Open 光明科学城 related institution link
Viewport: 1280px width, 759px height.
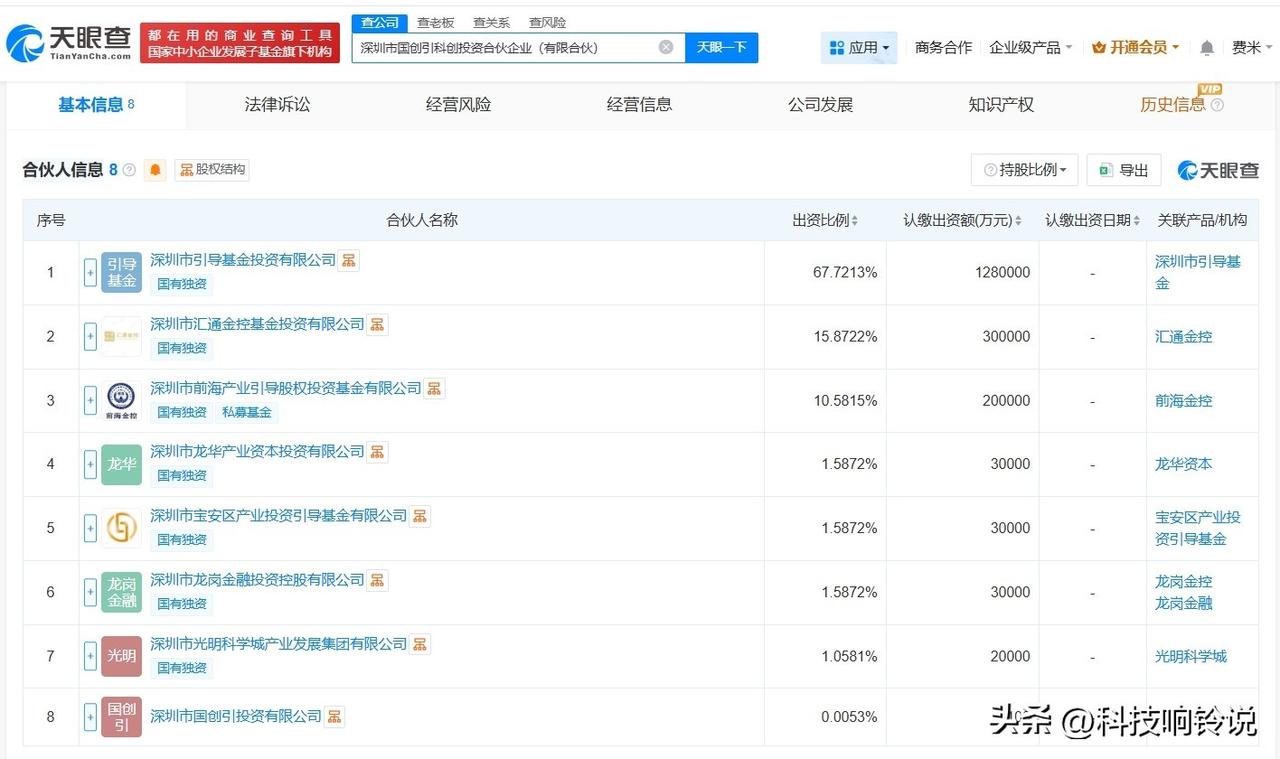(1190, 656)
